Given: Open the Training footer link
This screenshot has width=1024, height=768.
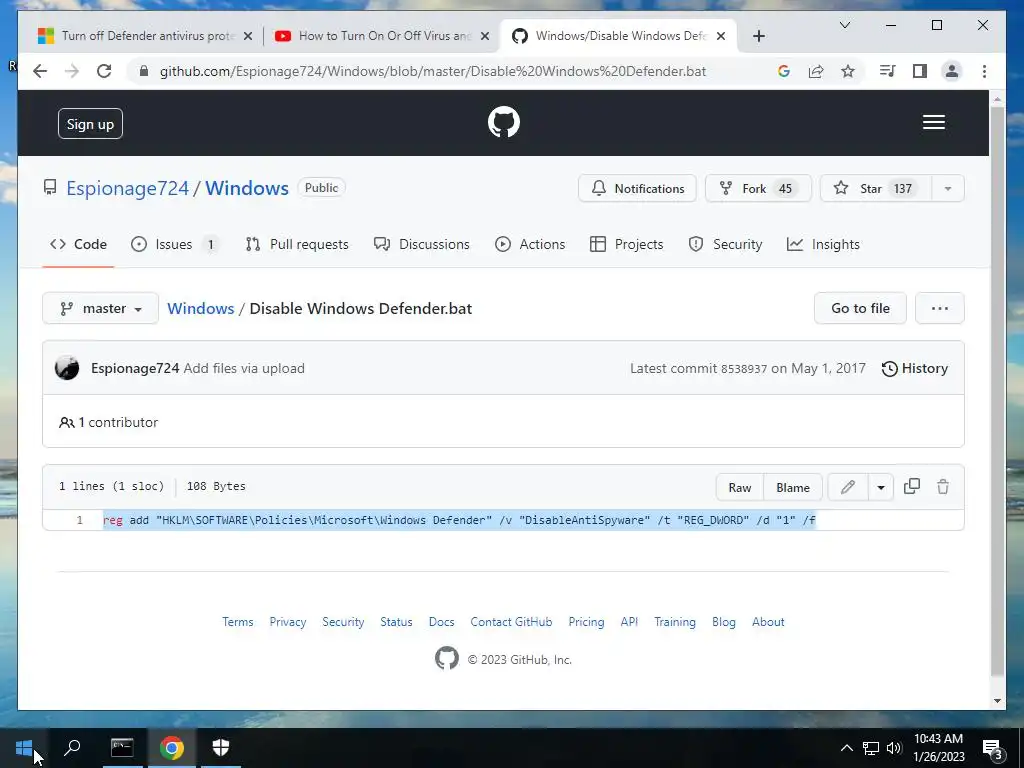Looking at the screenshot, I should (675, 622).
